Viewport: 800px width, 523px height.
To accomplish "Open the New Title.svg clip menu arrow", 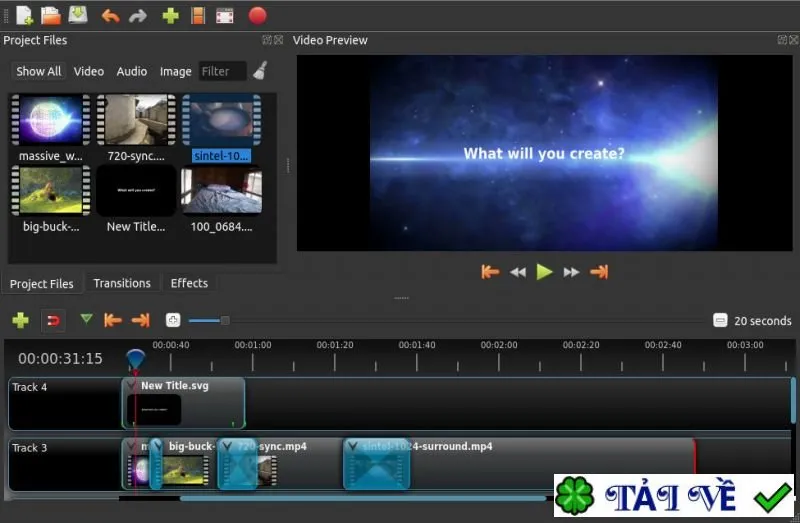I will tap(131, 385).
